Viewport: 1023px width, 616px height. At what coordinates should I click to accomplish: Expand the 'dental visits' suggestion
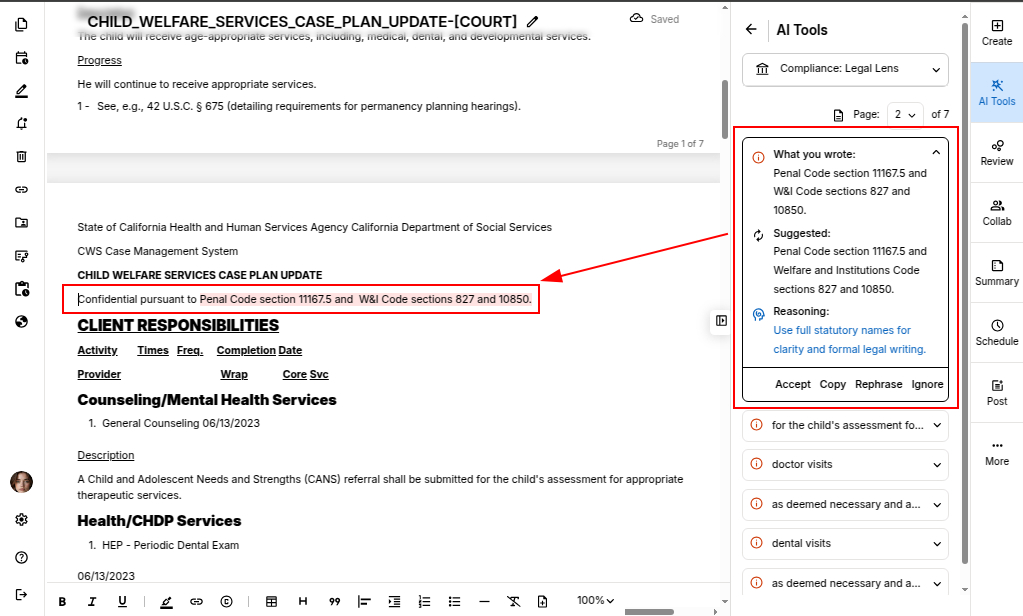[x=846, y=544]
